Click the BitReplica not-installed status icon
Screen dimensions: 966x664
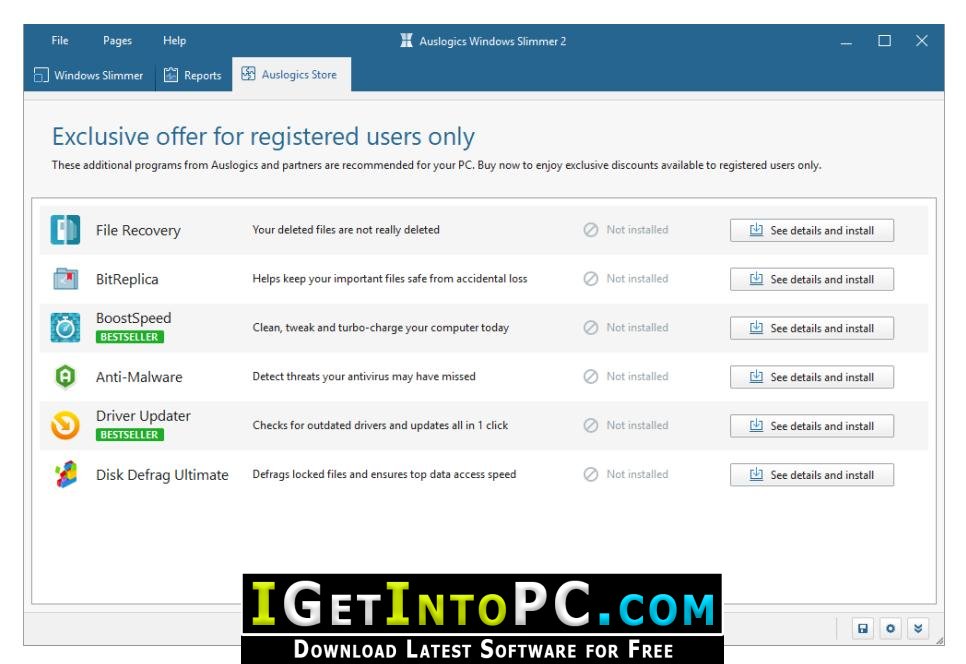[x=591, y=278]
